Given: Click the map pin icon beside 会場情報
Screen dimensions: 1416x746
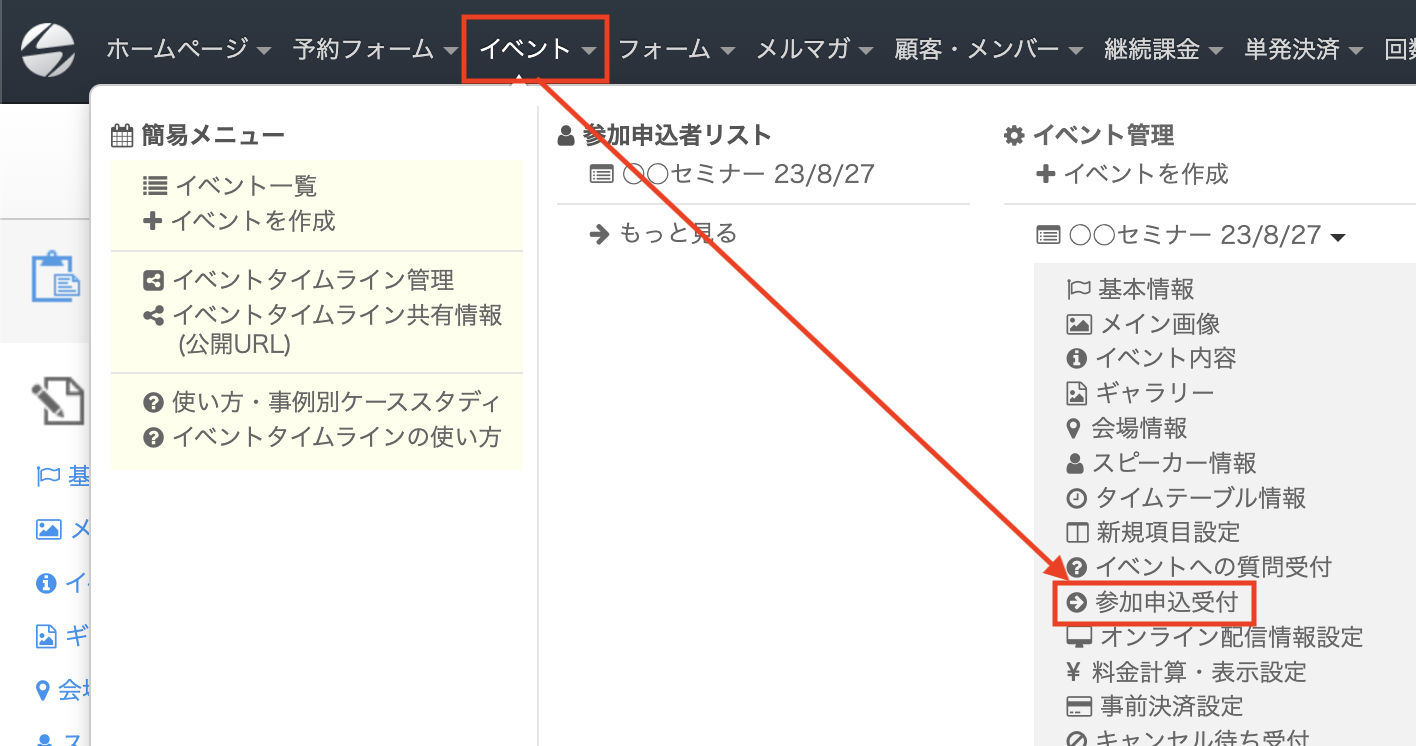Looking at the screenshot, I should [1075, 429].
